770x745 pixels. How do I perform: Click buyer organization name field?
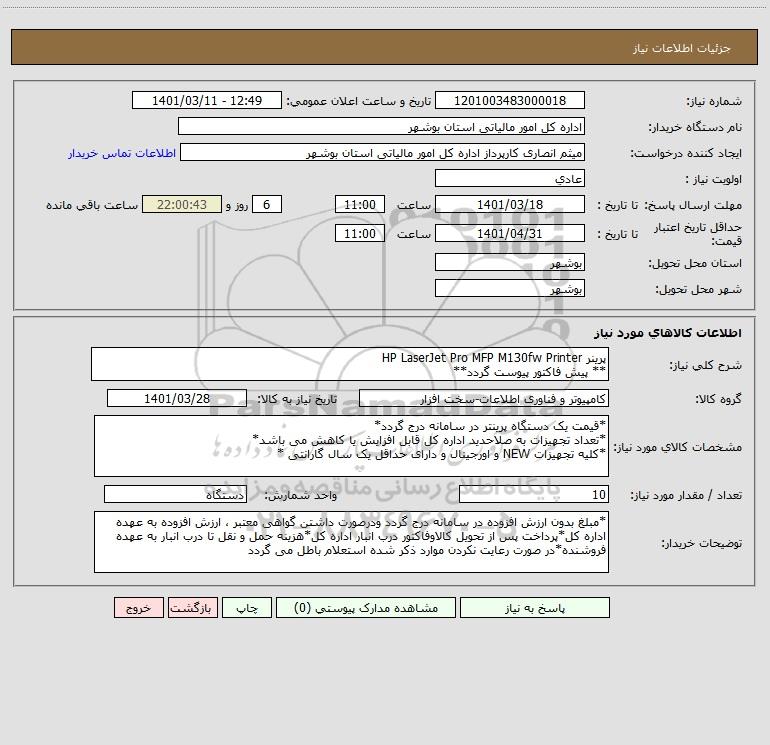[381, 126]
